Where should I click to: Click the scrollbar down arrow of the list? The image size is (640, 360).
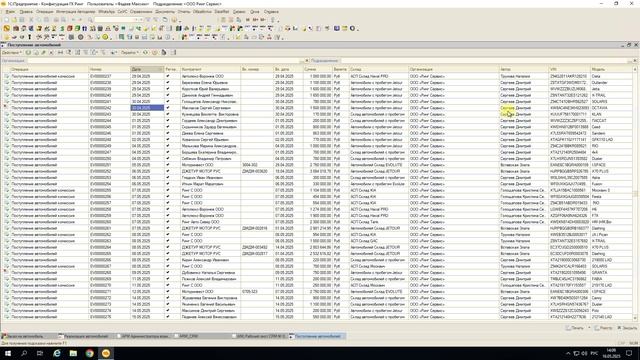pyautogui.click(x=635, y=317)
